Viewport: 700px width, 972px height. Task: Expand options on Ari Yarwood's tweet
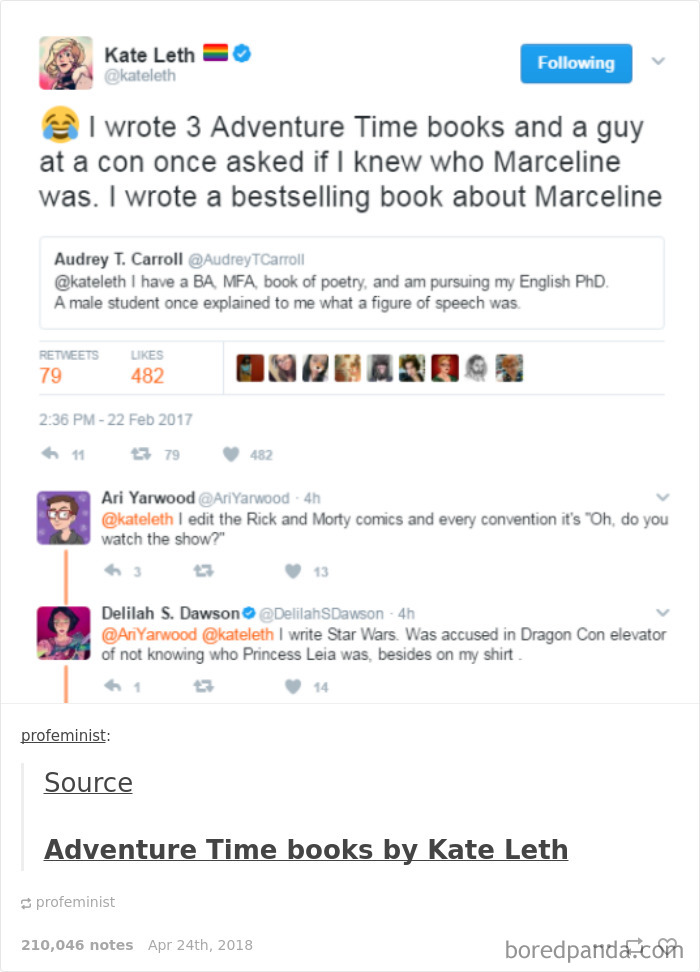click(x=662, y=498)
